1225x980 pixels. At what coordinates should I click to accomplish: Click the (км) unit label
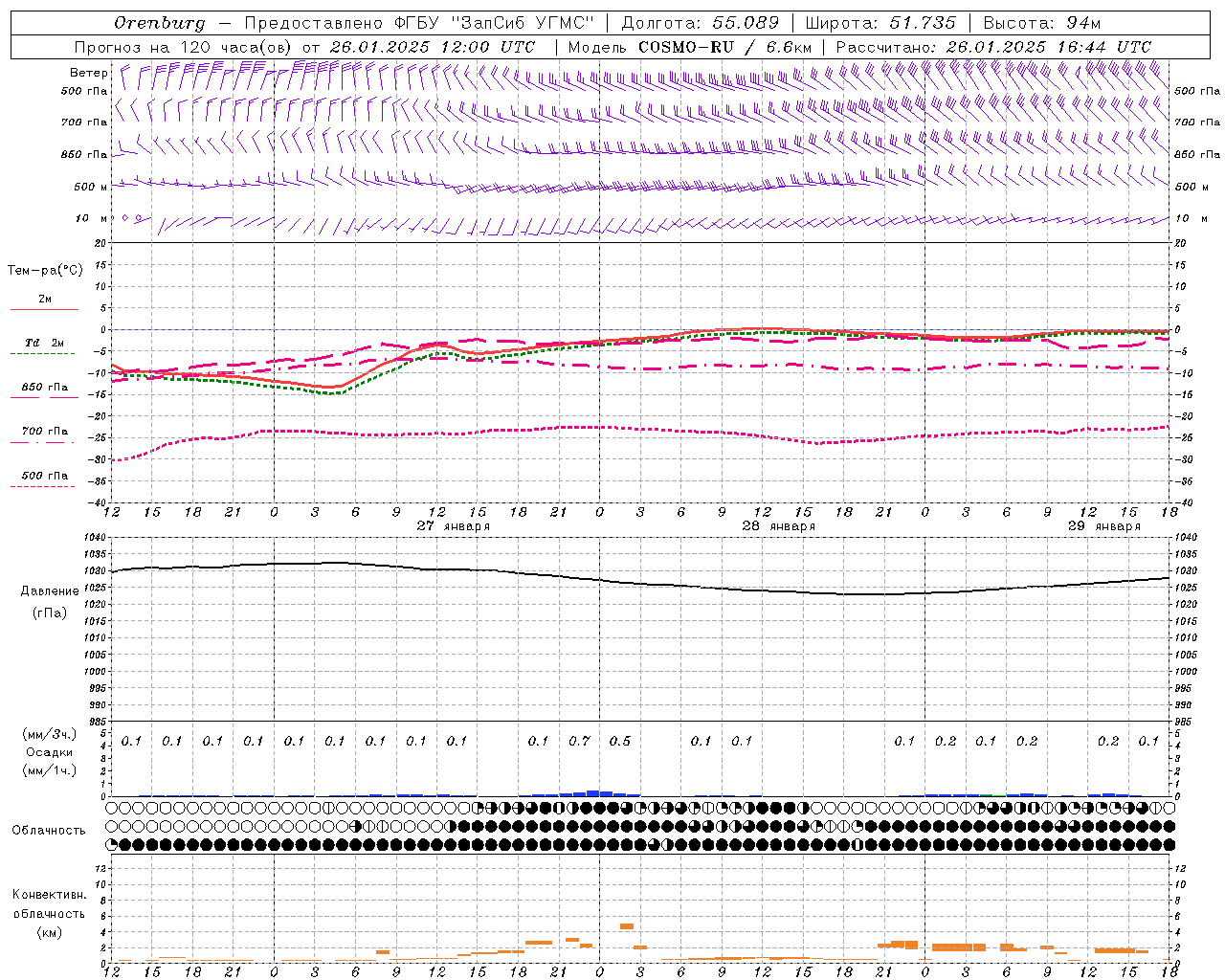point(49,932)
